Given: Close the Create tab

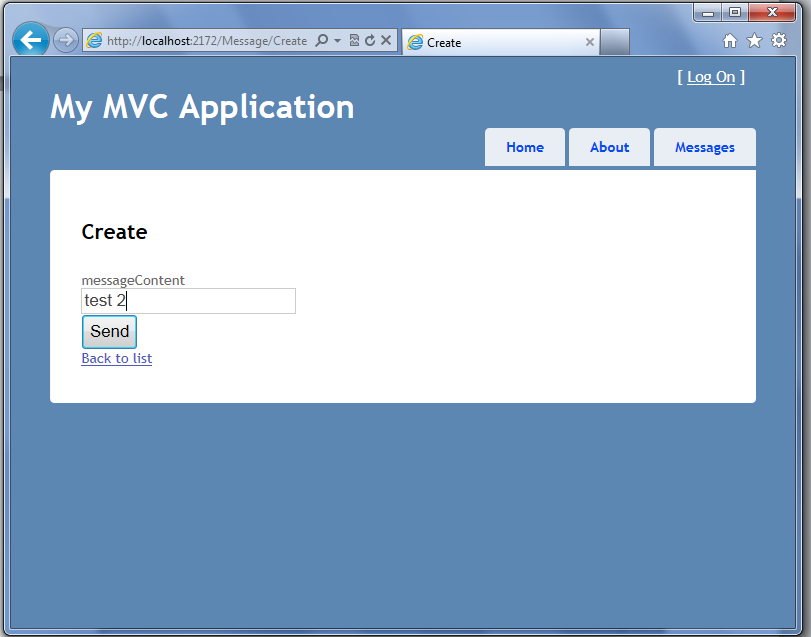Looking at the screenshot, I should tap(590, 42).
